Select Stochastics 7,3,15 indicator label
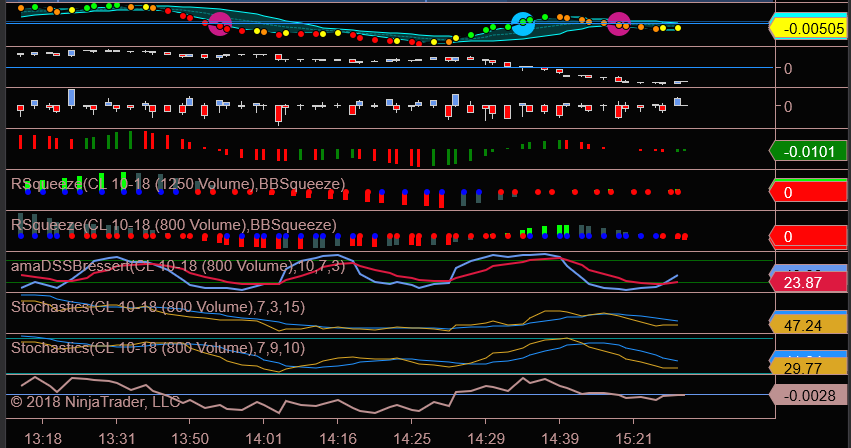The width and height of the screenshot is (851, 448). point(158,307)
